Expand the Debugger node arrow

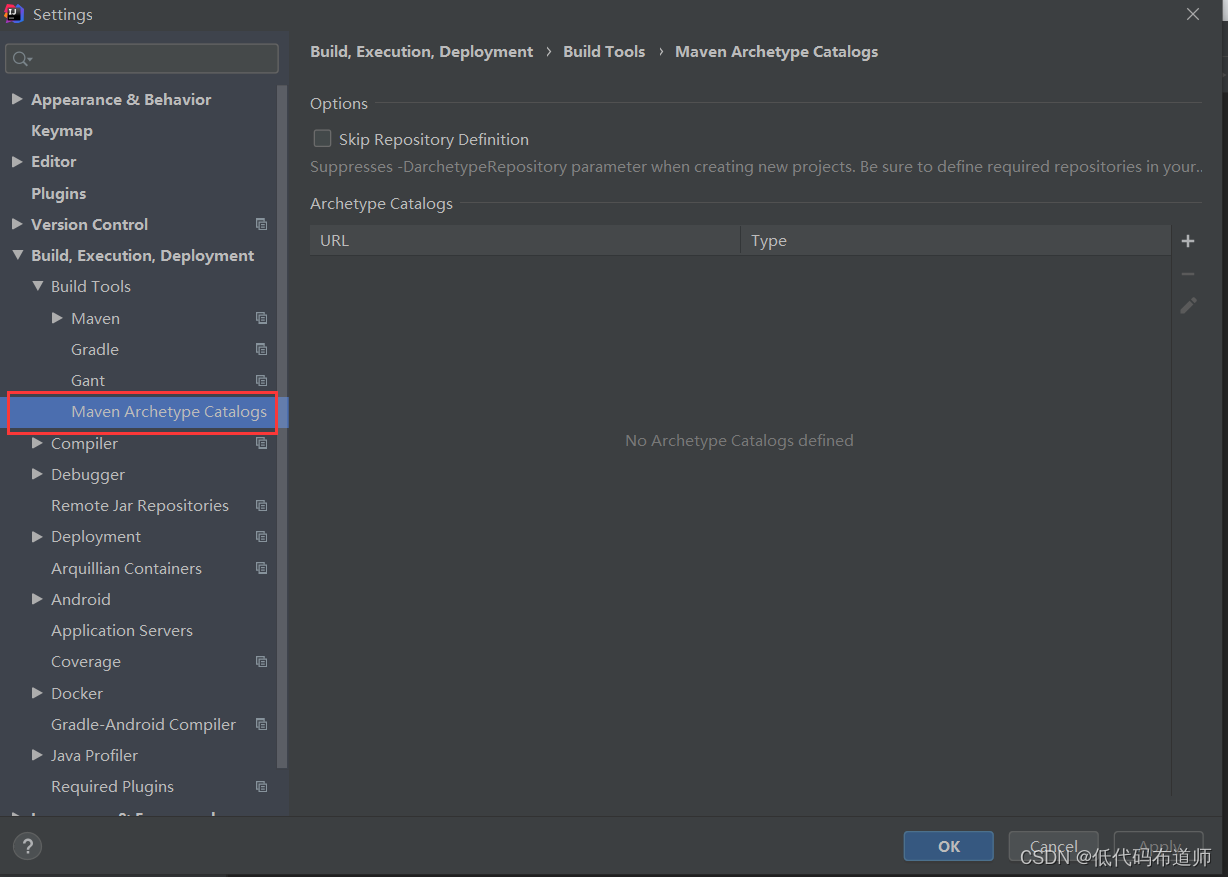click(37, 474)
